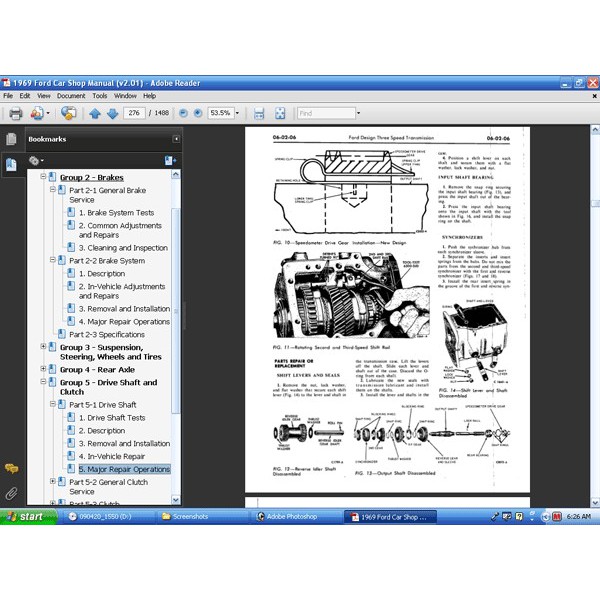The image size is (600, 600).
Task: Click the fit one full page icon
Action: 280,113
